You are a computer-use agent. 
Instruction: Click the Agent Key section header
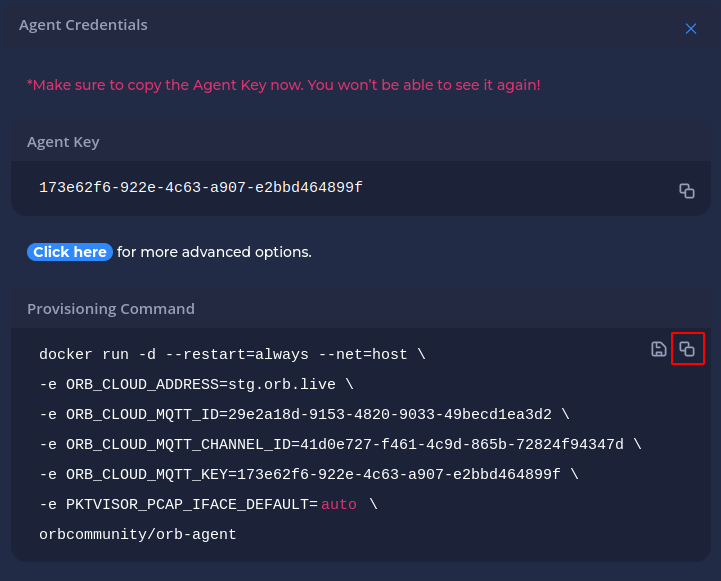pos(63,142)
